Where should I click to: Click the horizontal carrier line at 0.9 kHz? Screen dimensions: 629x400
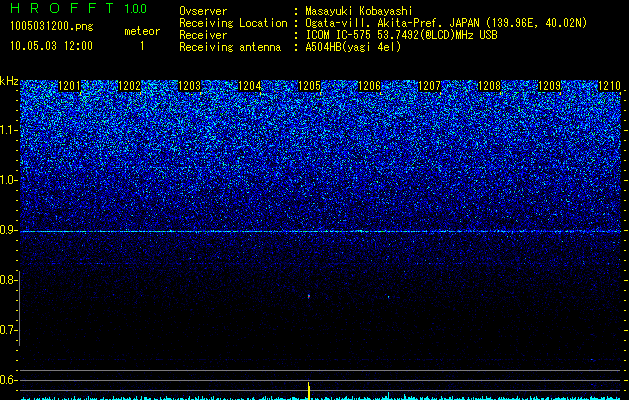321,231
